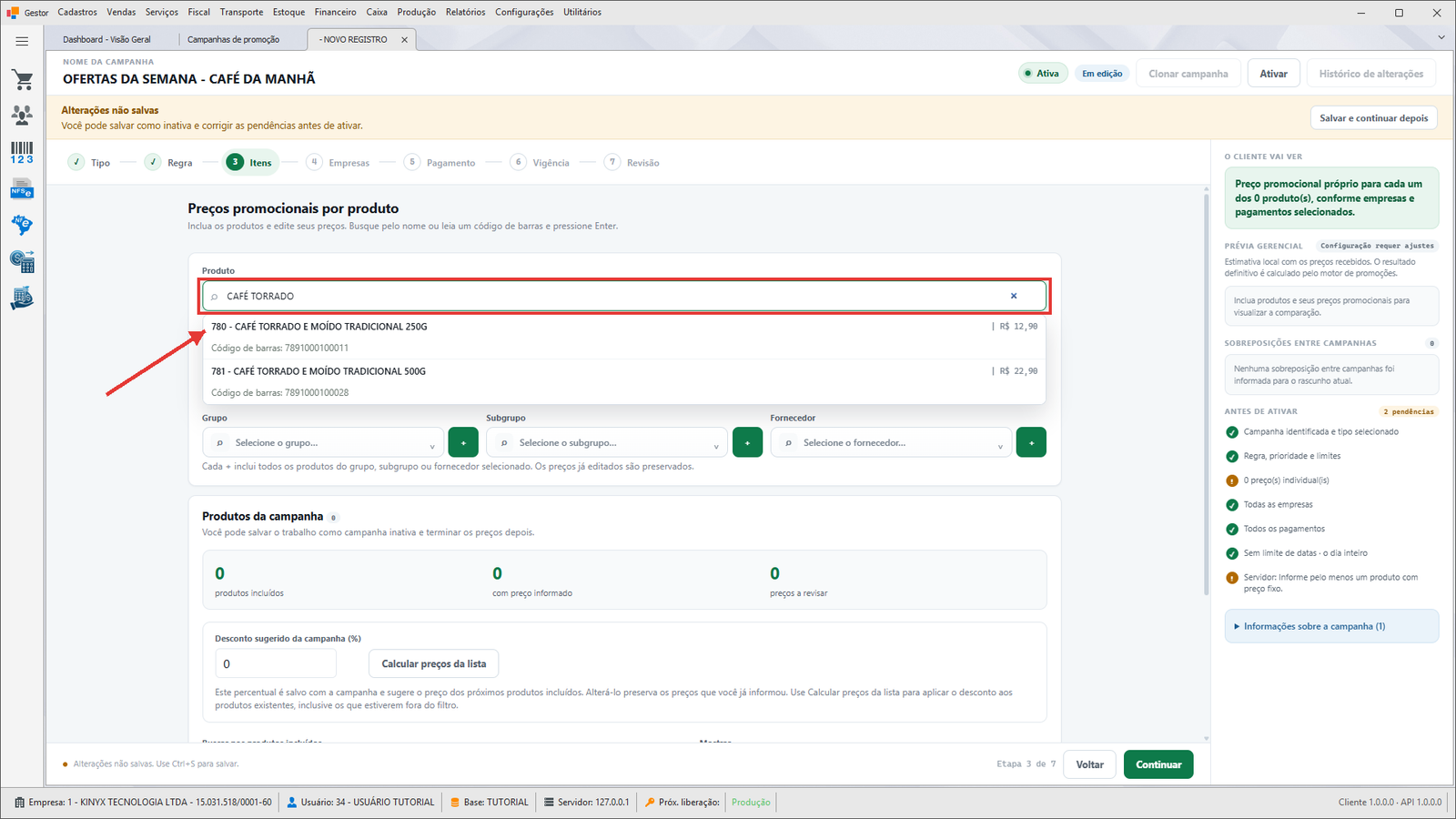Click the Continuar button
The width and height of the screenshot is (1456, 819).
click(x=1158, y=764)
